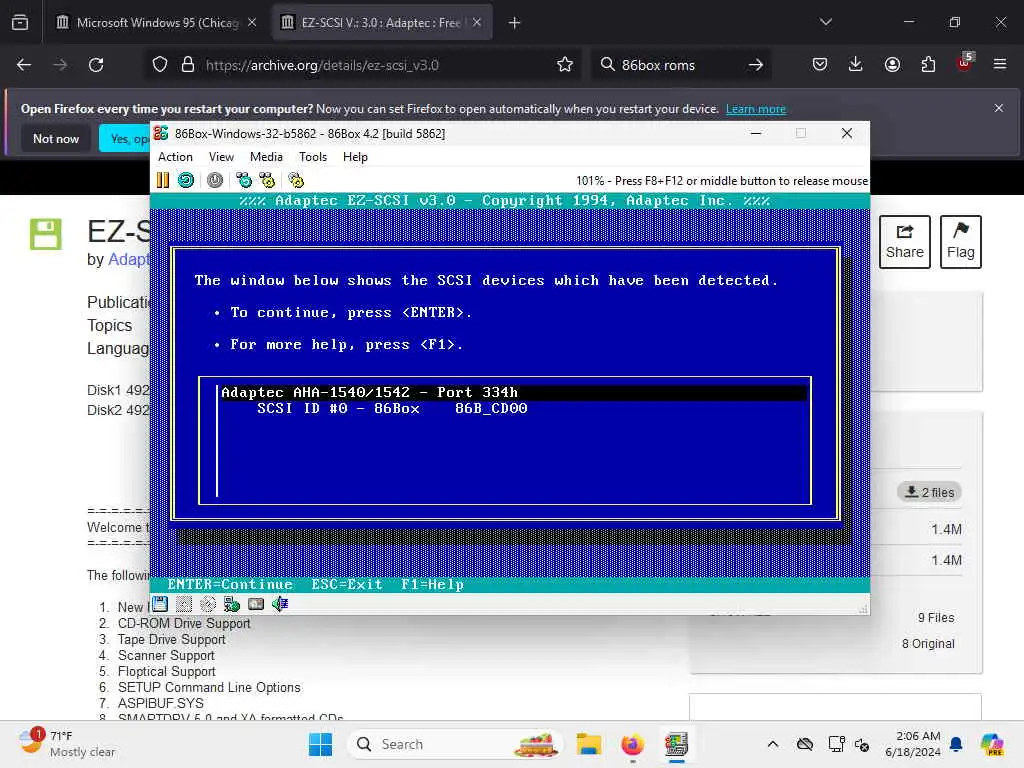Open the 86Box Tools menu
This screenshot has width=1024, height=768.
coord(313,157)
